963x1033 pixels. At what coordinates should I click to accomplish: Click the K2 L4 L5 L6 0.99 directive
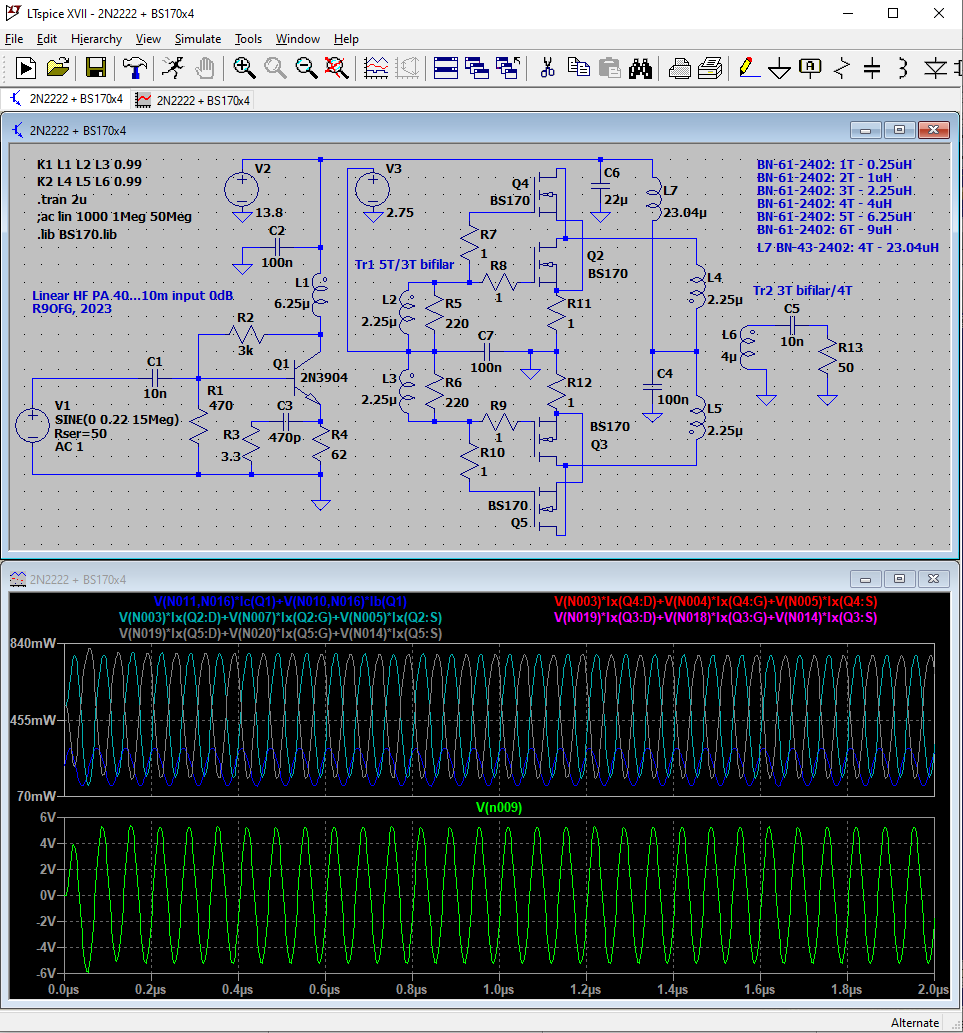[x=90, y=181]
